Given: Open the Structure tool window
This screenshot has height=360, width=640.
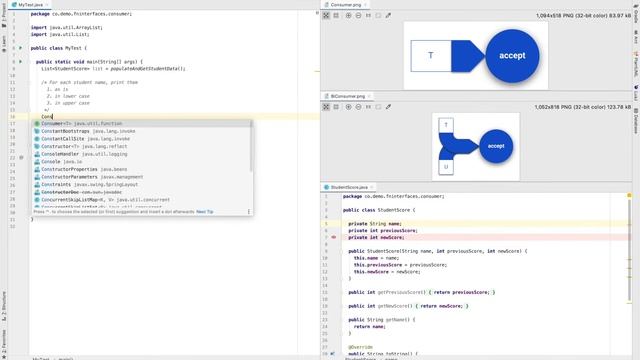Looking at the screenshot, I should click(x=4, y=306).
